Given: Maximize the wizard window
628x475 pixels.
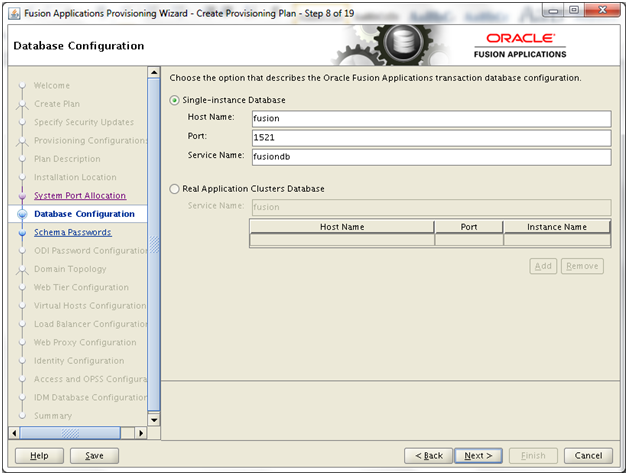Looking at the screenshot, I should (574, 10).
